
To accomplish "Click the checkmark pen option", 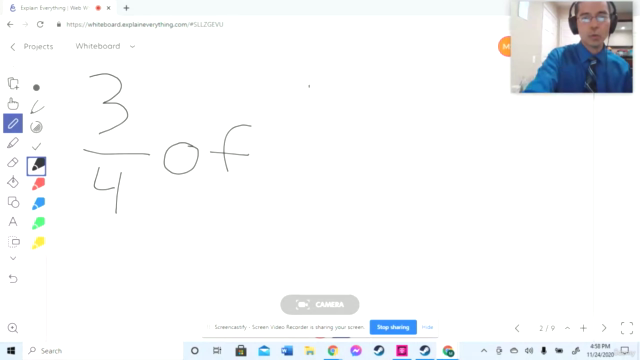I will (36, 146).
